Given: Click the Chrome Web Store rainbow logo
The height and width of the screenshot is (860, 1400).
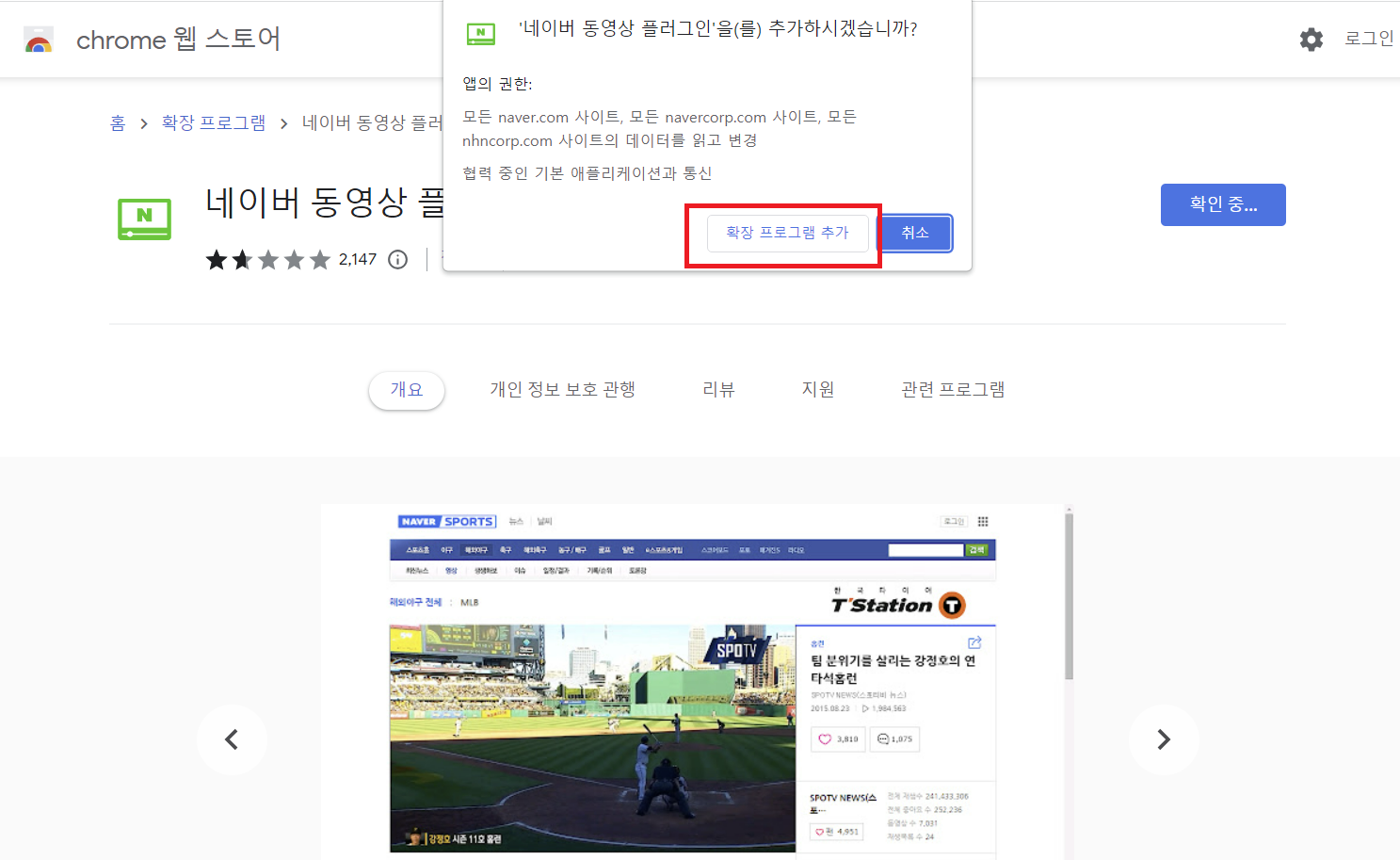Looking at the screenshot, I should point(39,40).
